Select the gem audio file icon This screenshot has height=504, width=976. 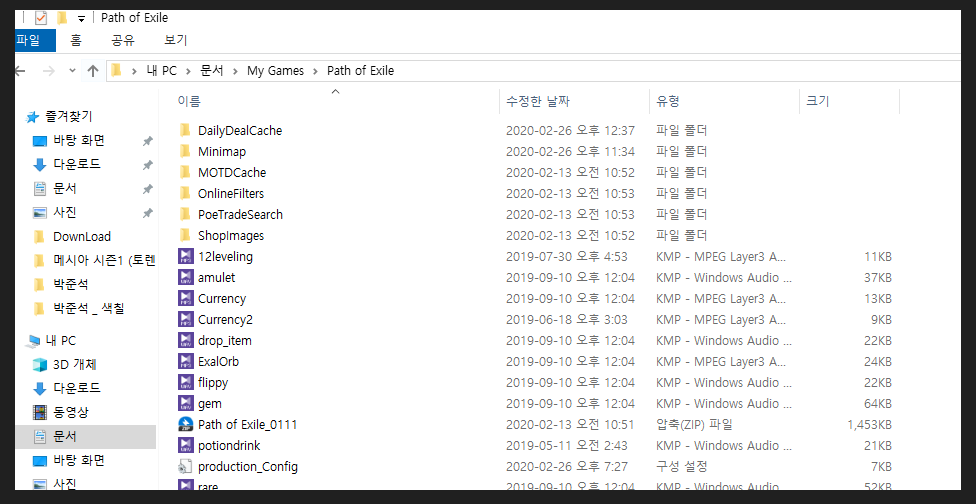[x=185, y=403]
